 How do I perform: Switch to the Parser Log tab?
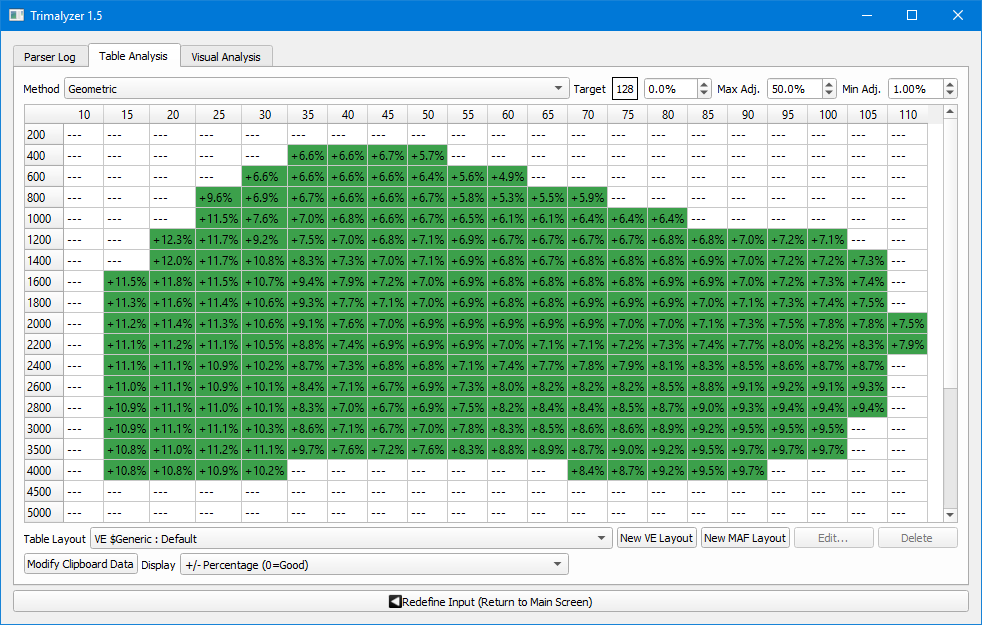point(50,57)
